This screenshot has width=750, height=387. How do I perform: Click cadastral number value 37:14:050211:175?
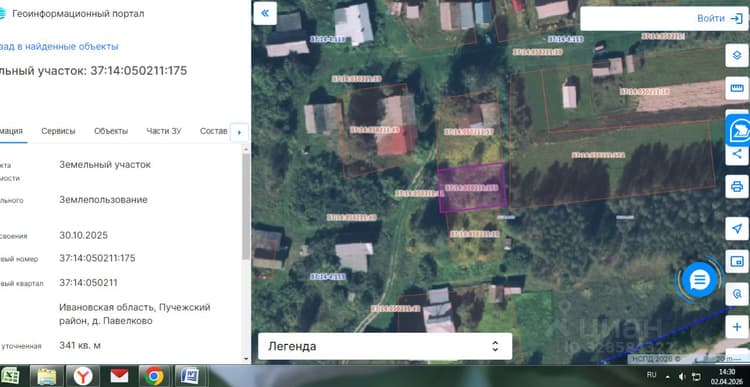[x=97, y=258]
